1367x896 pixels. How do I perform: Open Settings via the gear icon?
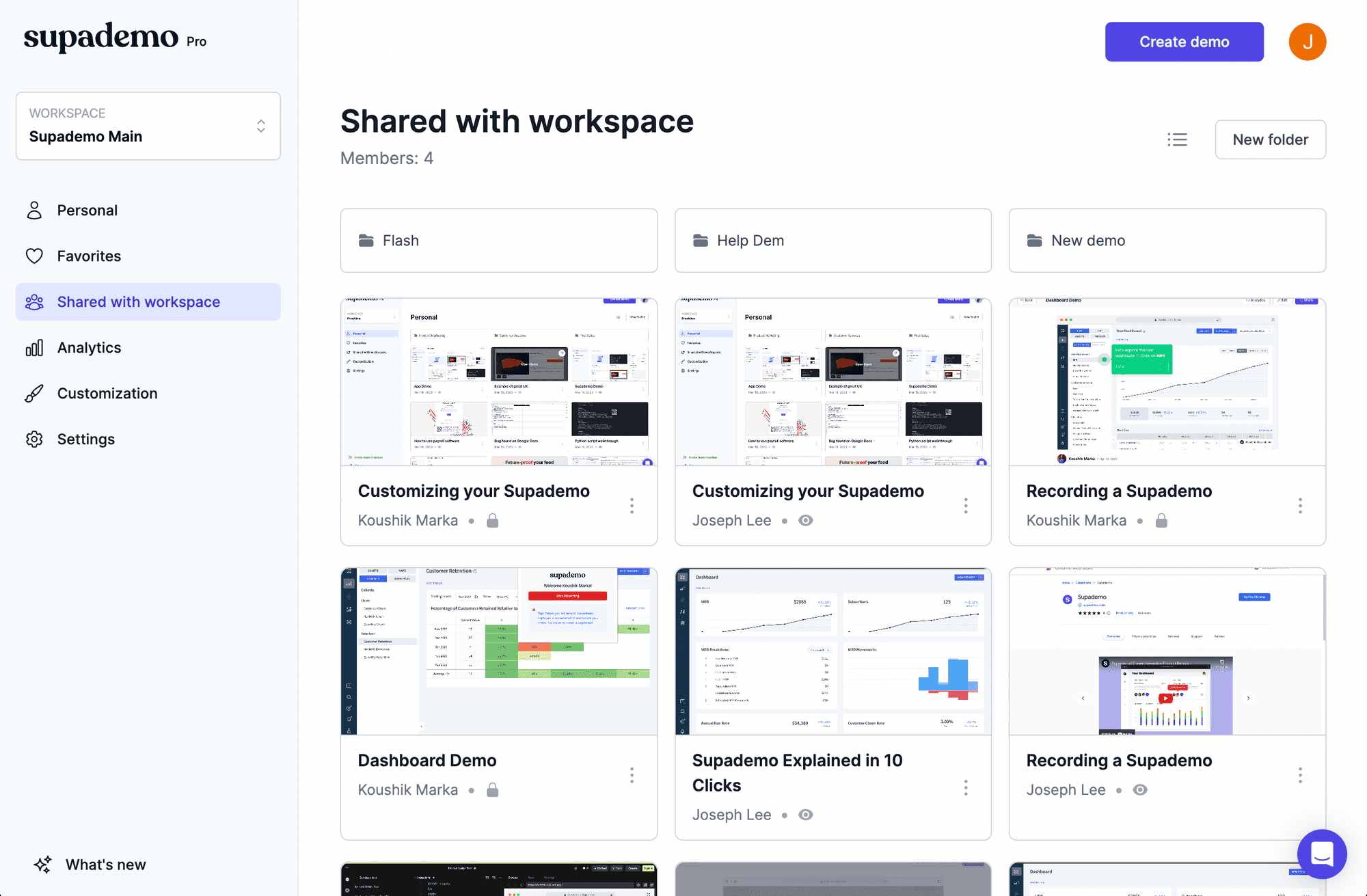tap(35, 439)
